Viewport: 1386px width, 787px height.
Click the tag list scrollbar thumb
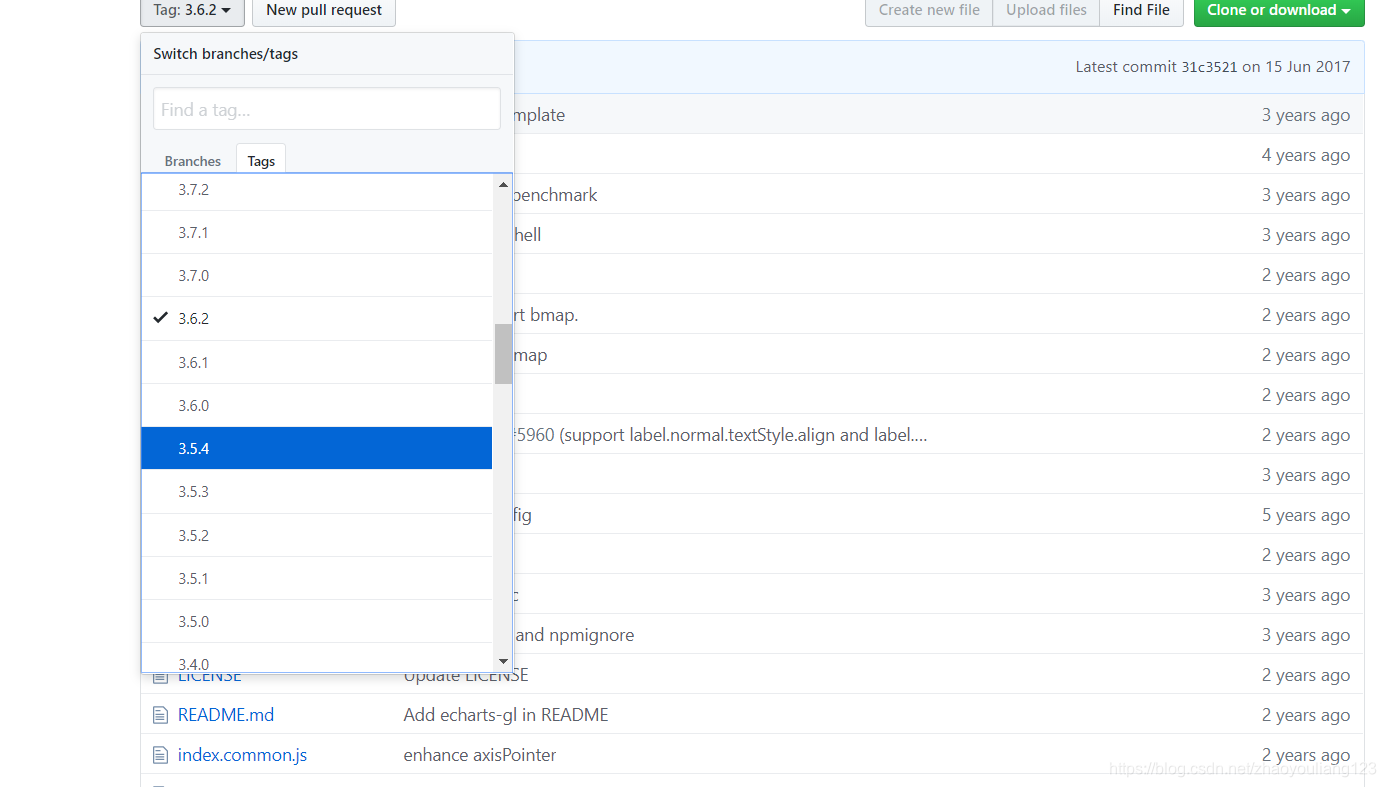pyautogui.click(x=503, y=354)
